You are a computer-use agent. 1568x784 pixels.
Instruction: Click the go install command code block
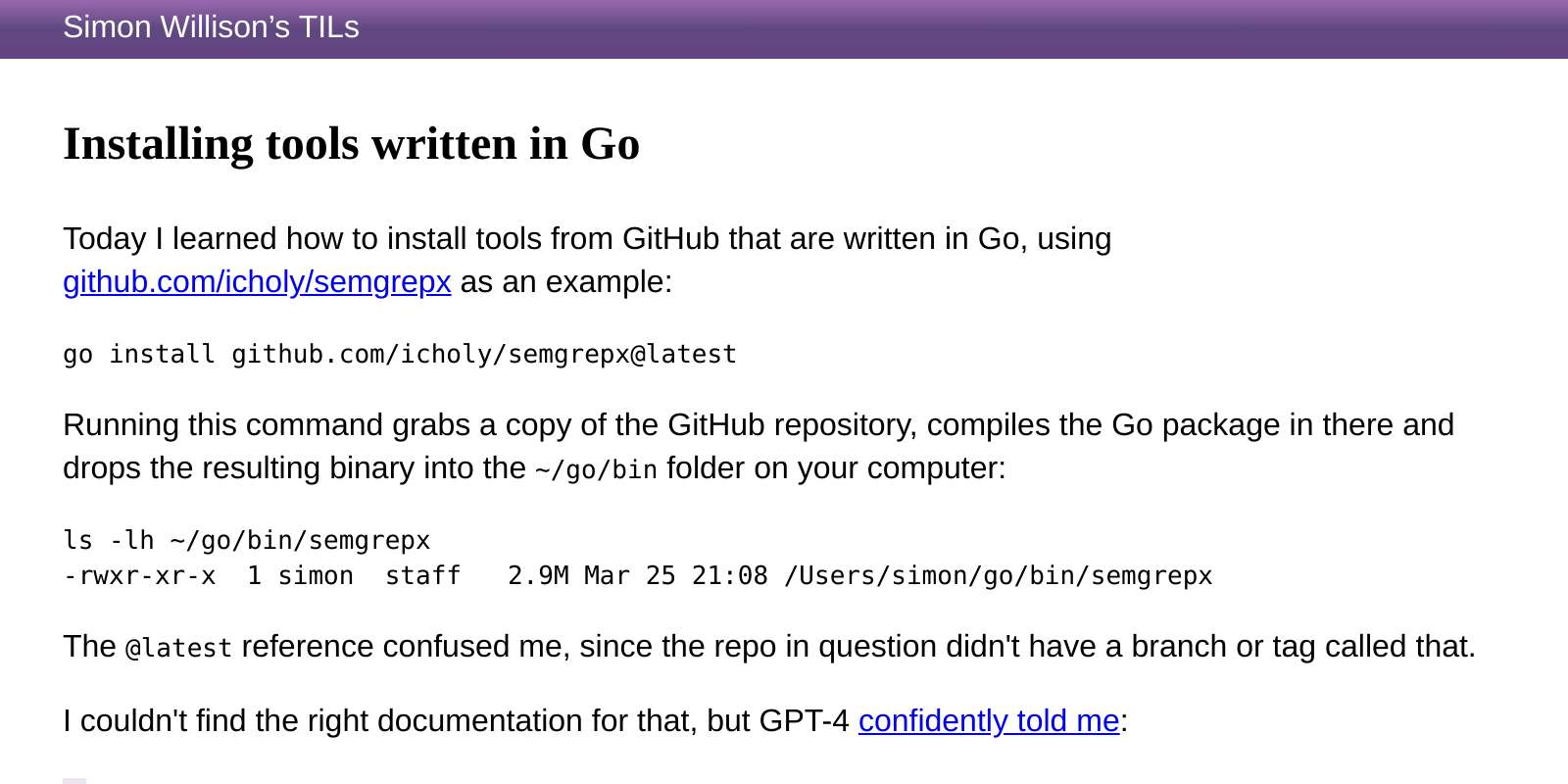(400, 354)
